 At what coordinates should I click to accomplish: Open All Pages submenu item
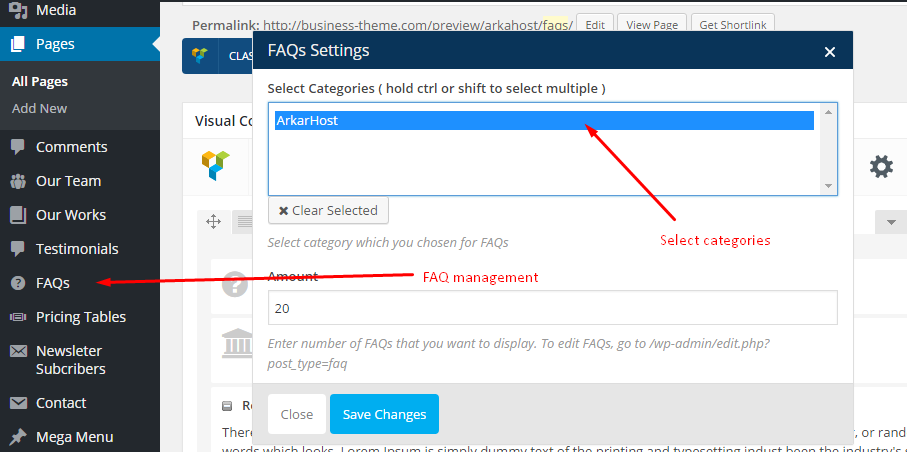40,82
